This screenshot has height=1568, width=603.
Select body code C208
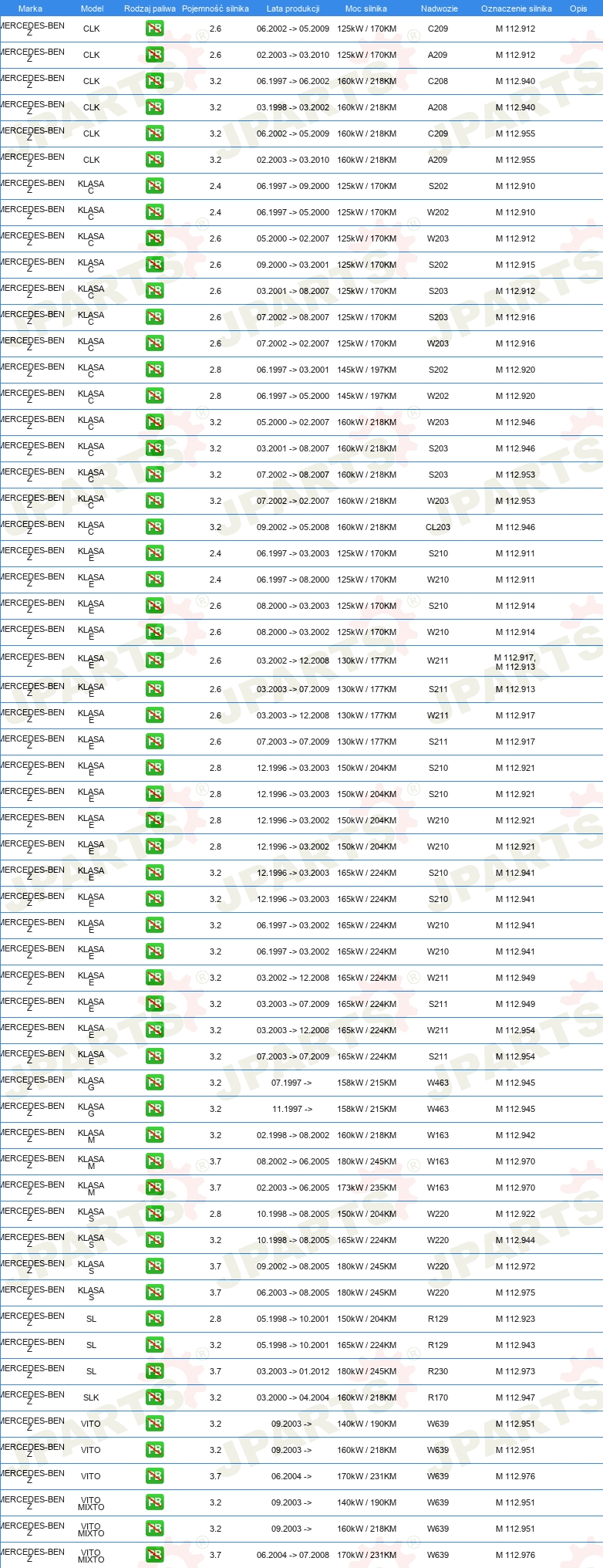(438, 81)
